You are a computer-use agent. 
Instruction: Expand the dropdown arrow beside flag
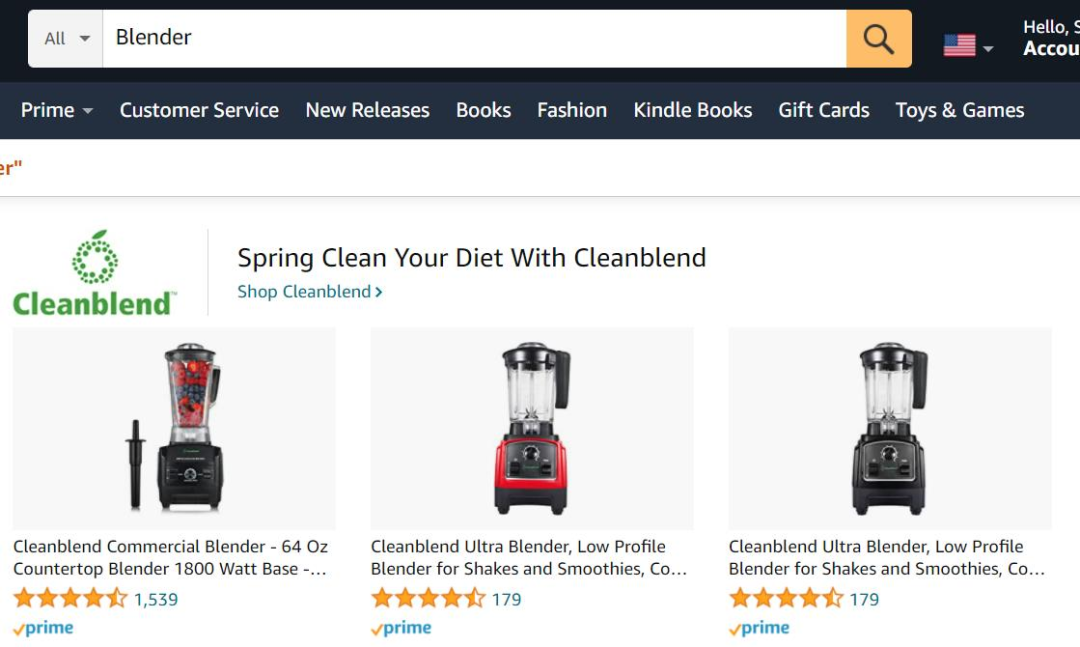pos(988,48)
